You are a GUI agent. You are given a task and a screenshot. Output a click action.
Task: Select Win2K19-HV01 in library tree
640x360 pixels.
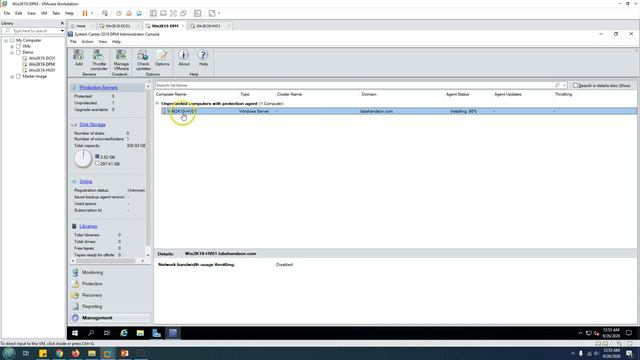click(42, 70)
